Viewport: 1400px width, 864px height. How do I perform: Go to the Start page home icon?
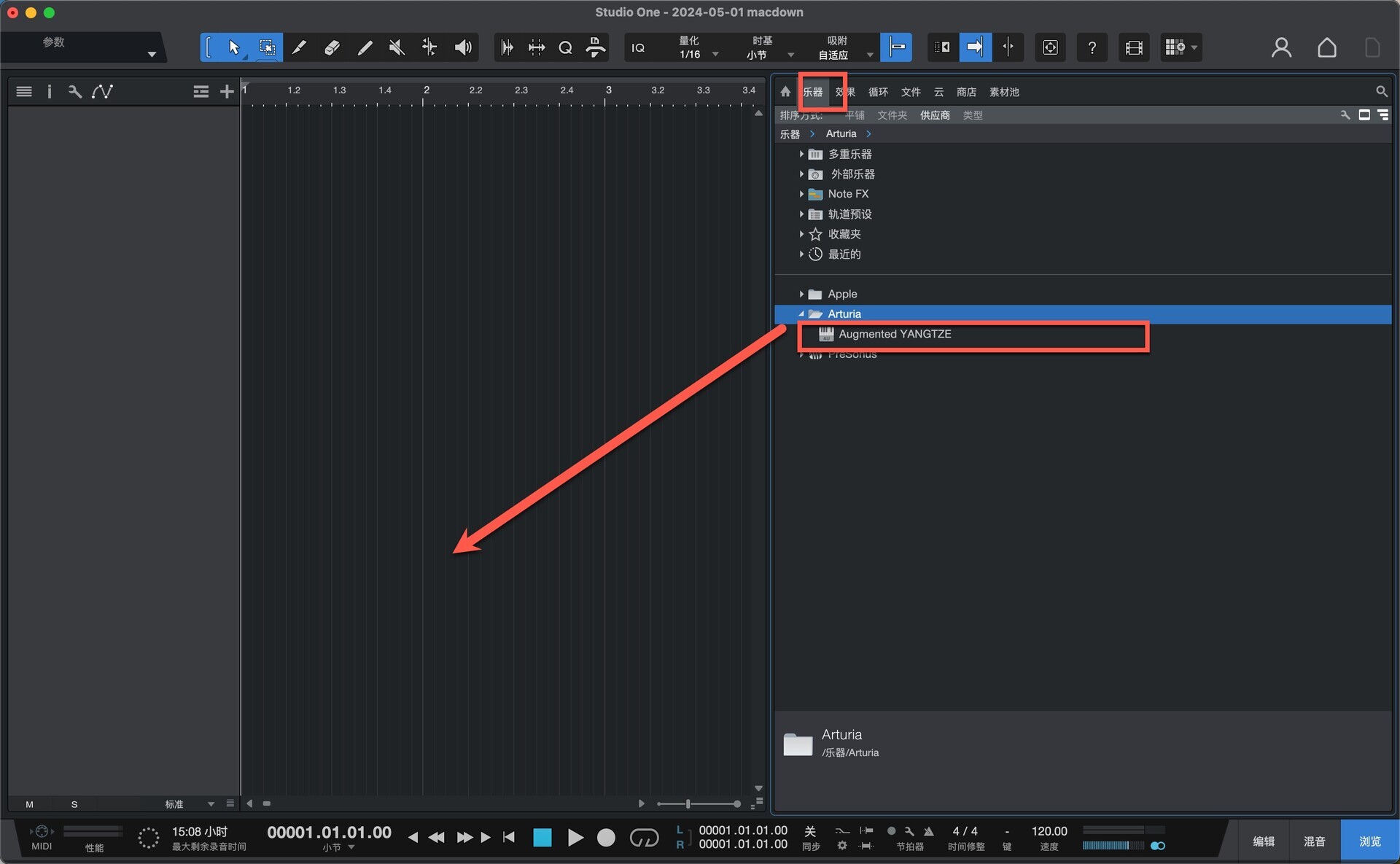(1327, 47)
